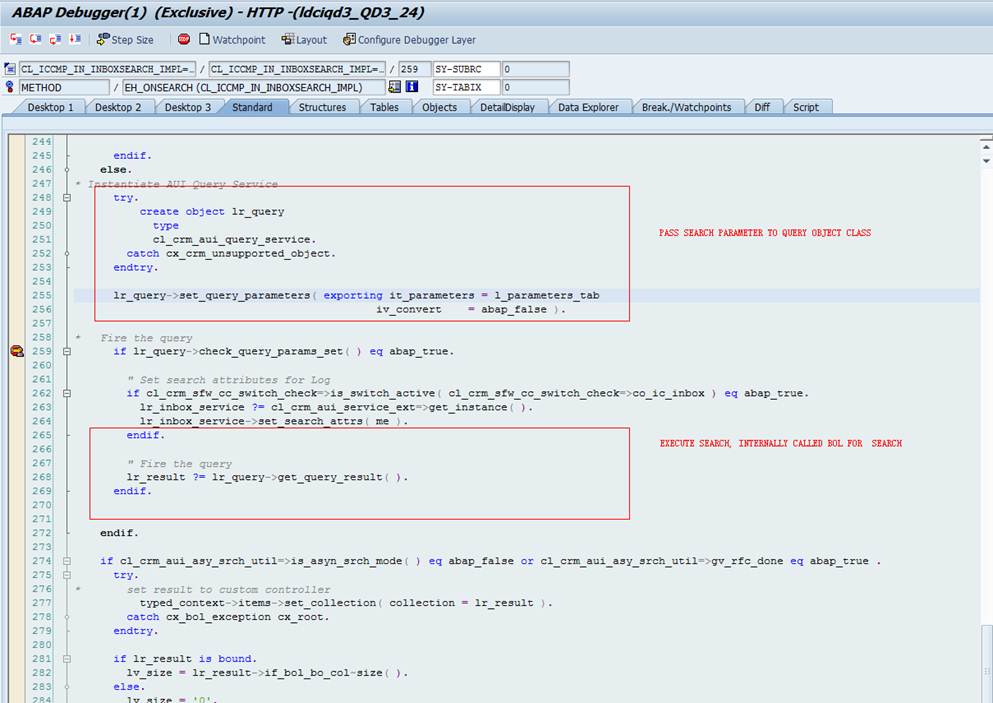The image size is (993, 703).
Task: Click the Watchpoint button
Action: pyautogui.click(x=232, y=40)
